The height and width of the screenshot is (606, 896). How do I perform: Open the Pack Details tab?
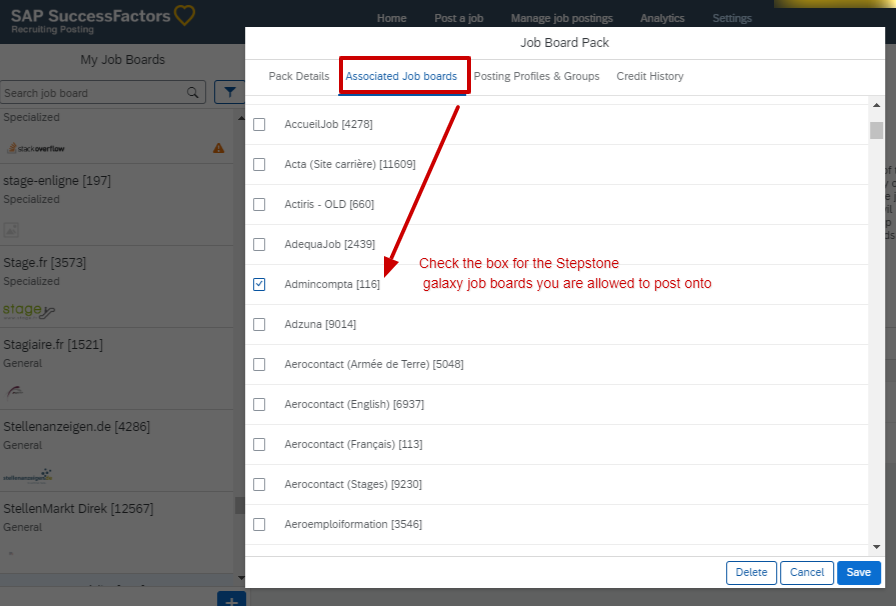pos(299,76)
